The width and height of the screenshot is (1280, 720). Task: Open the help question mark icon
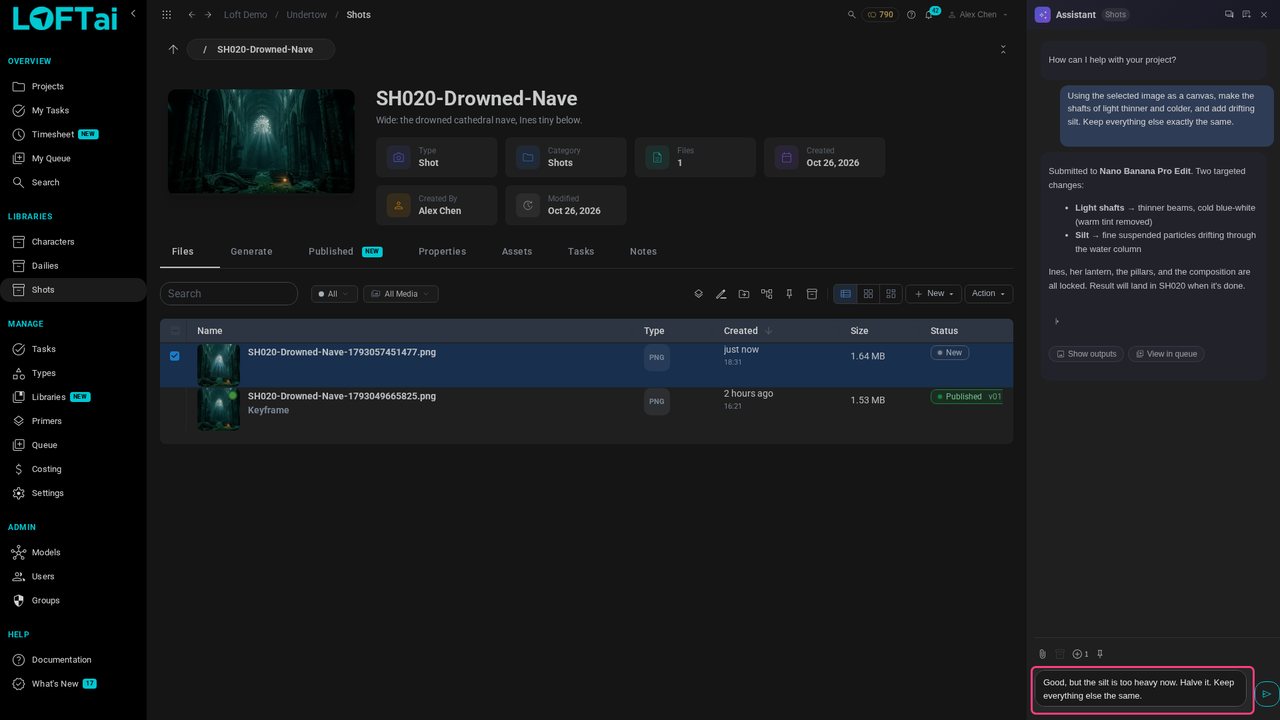point(911,15)
